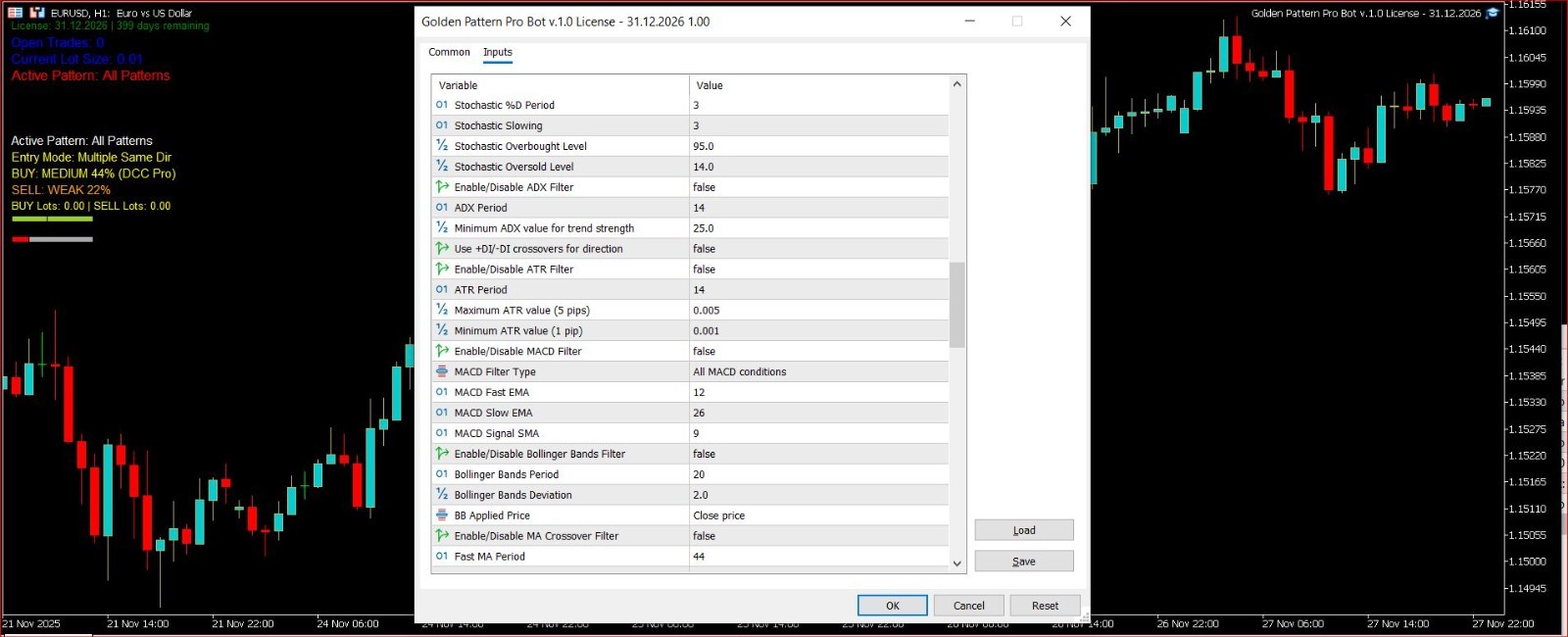Viewport: 1568px width, 637px height.
Task: Click the integer icon beside Stochastic Slowing
Action: [x=442, y=125]
